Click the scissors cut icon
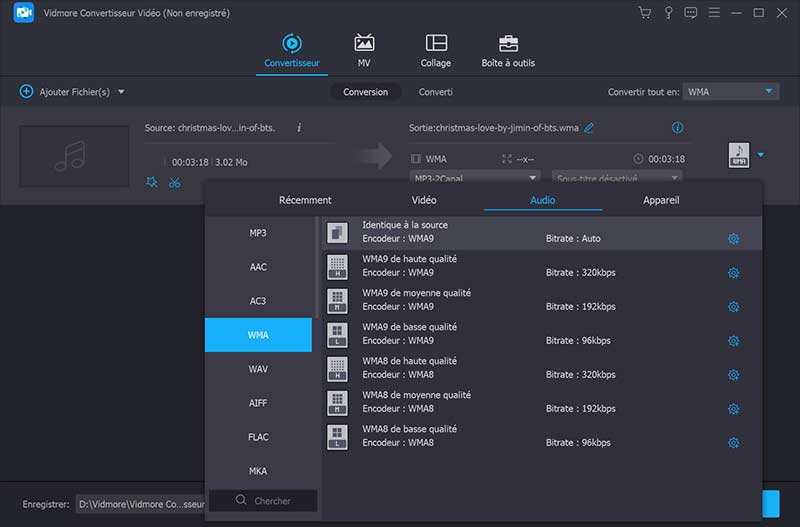The width and height of the screenshot is (800, 527). 174,182
